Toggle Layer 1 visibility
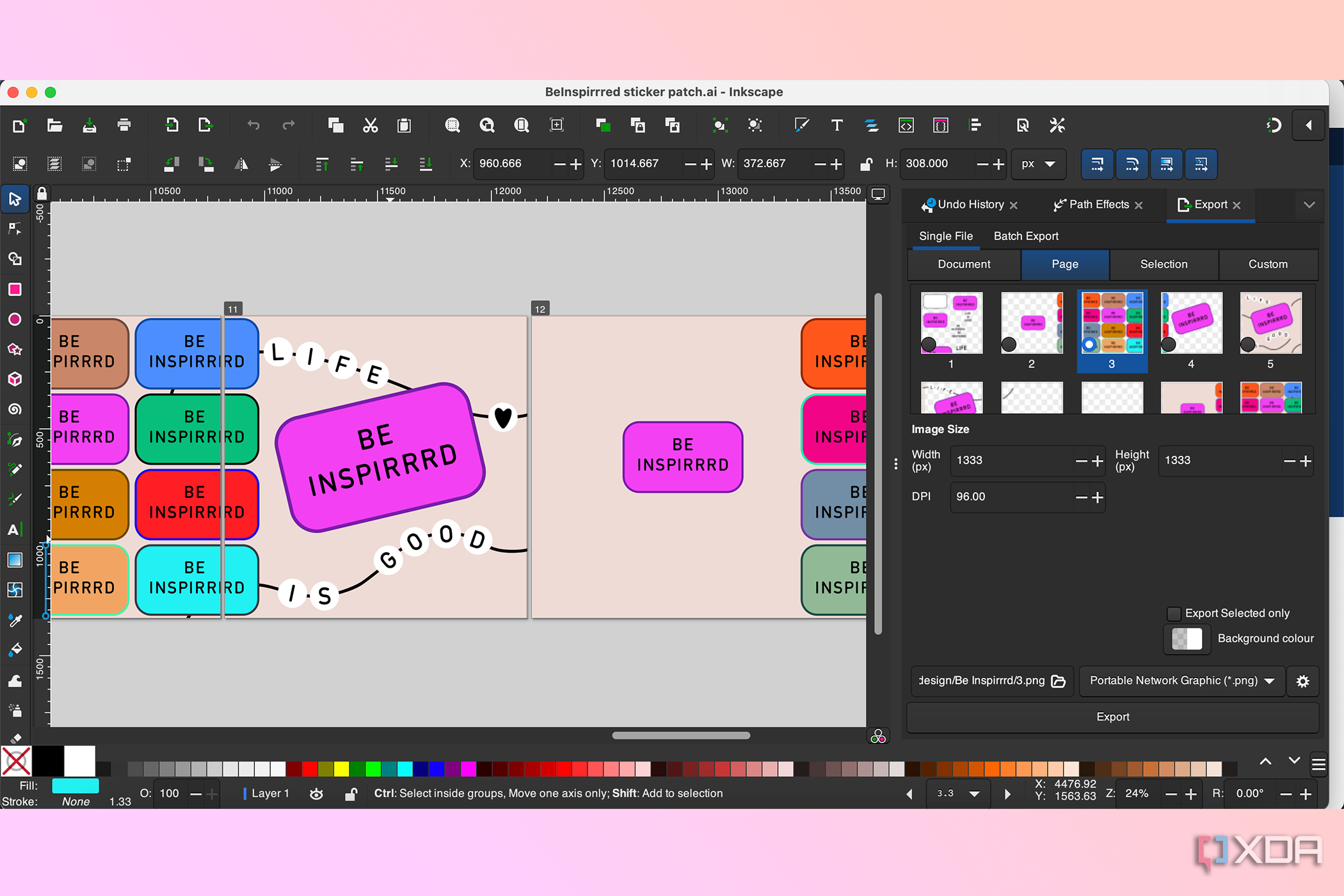Image resolution: width=1344 pixels, height=896 pixels. tap(316, 793)
